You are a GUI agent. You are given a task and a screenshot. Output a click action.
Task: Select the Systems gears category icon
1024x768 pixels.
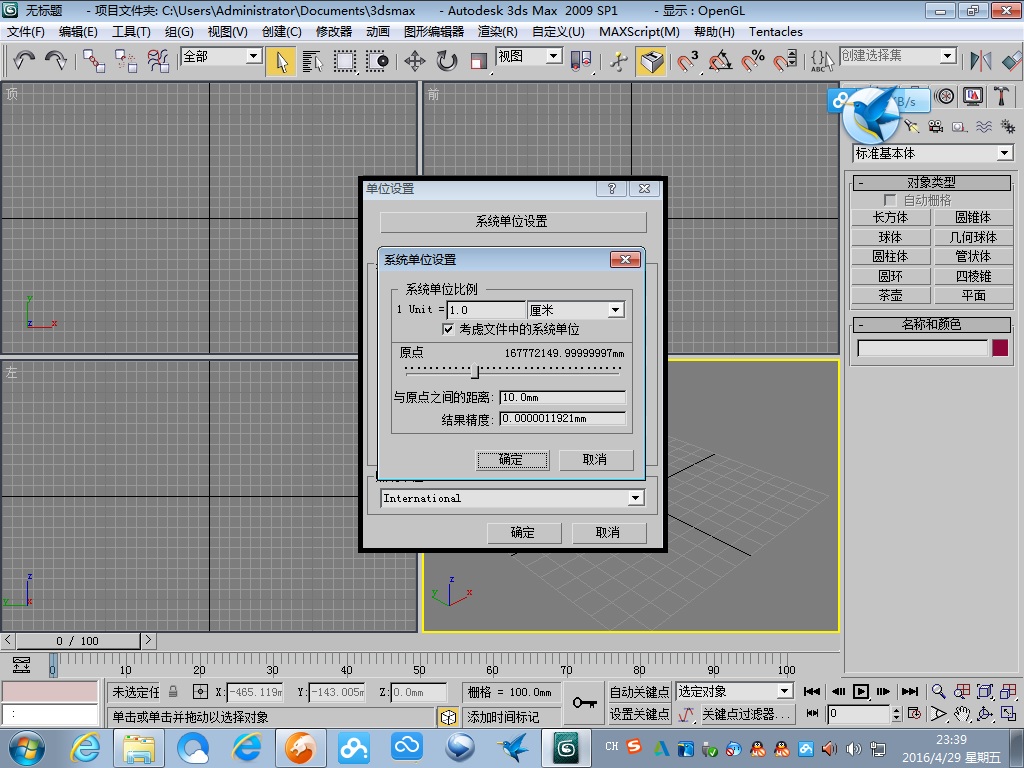(1008, 126)
